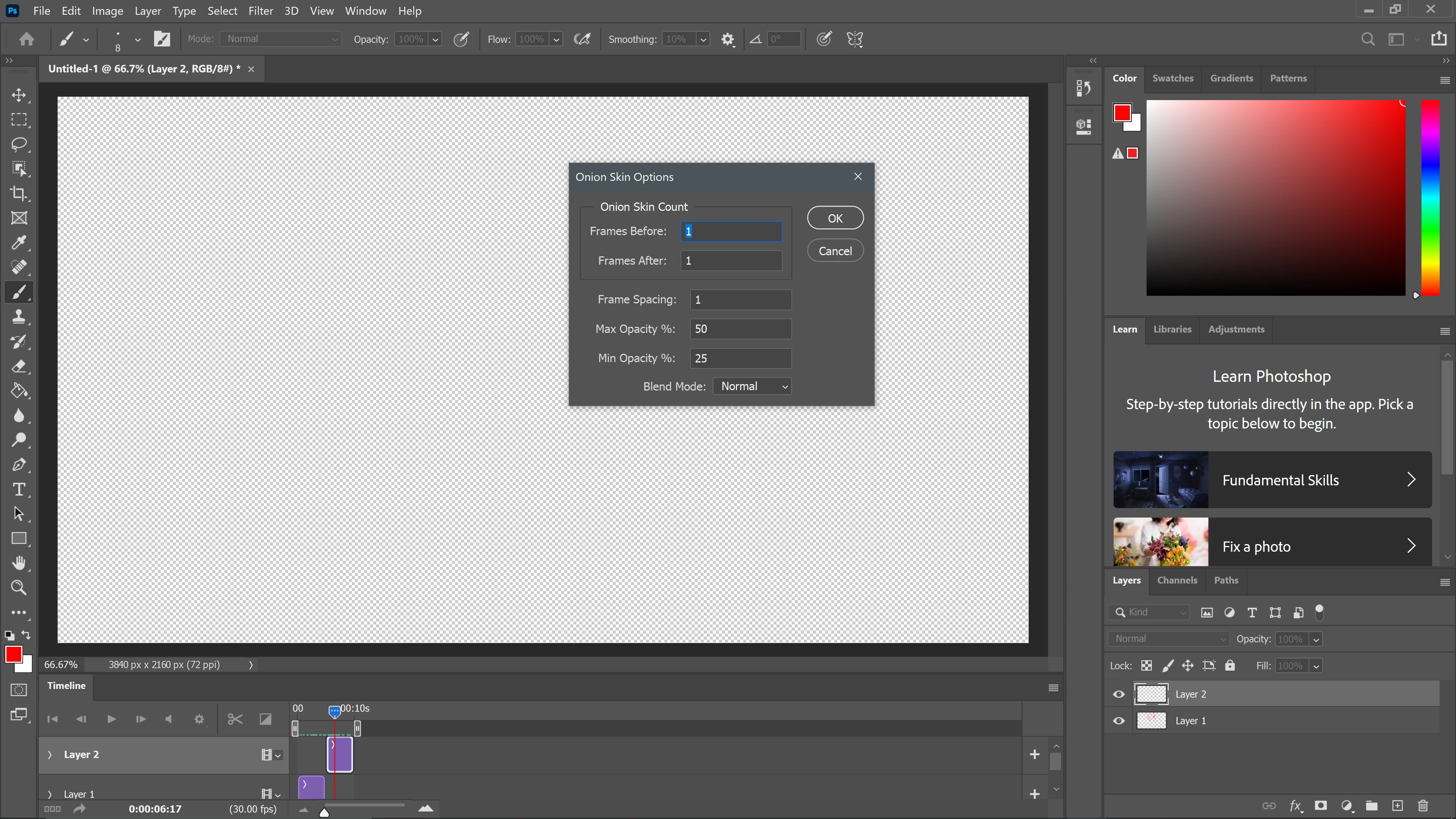Expand Layer 2 track in the Timeline
1456x819 pixels.
(50, 755)
